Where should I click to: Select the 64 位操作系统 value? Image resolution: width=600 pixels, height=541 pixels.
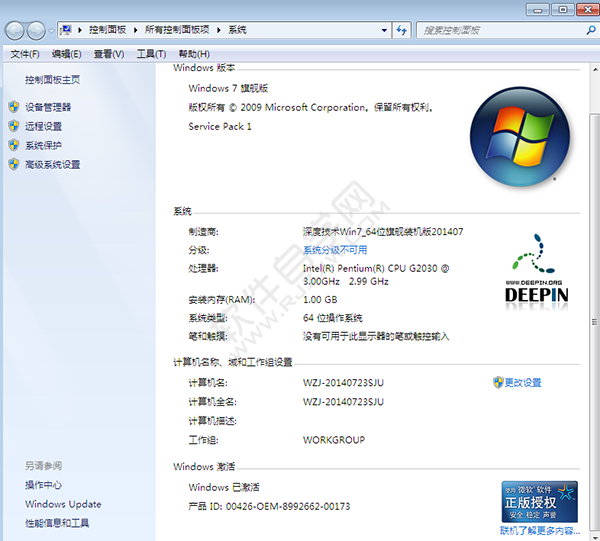coord(333,318)
